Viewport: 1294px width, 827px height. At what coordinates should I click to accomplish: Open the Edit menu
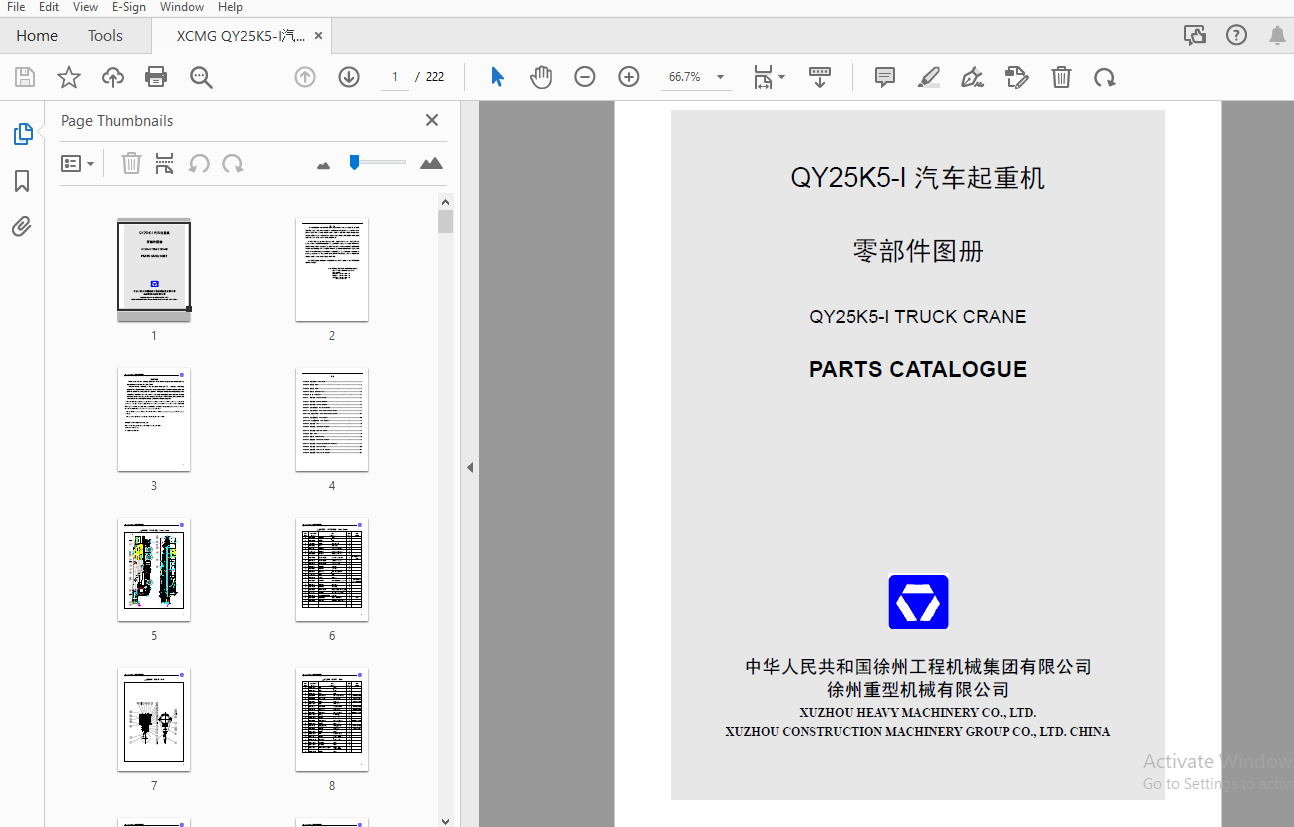49,7
